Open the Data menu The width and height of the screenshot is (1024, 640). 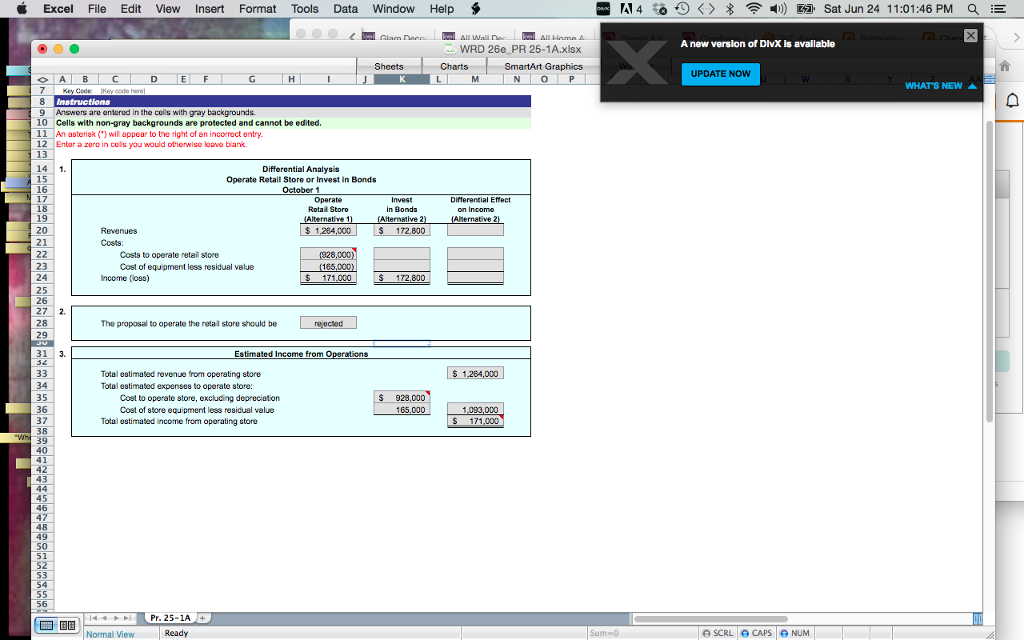click(x=345, y=8)
